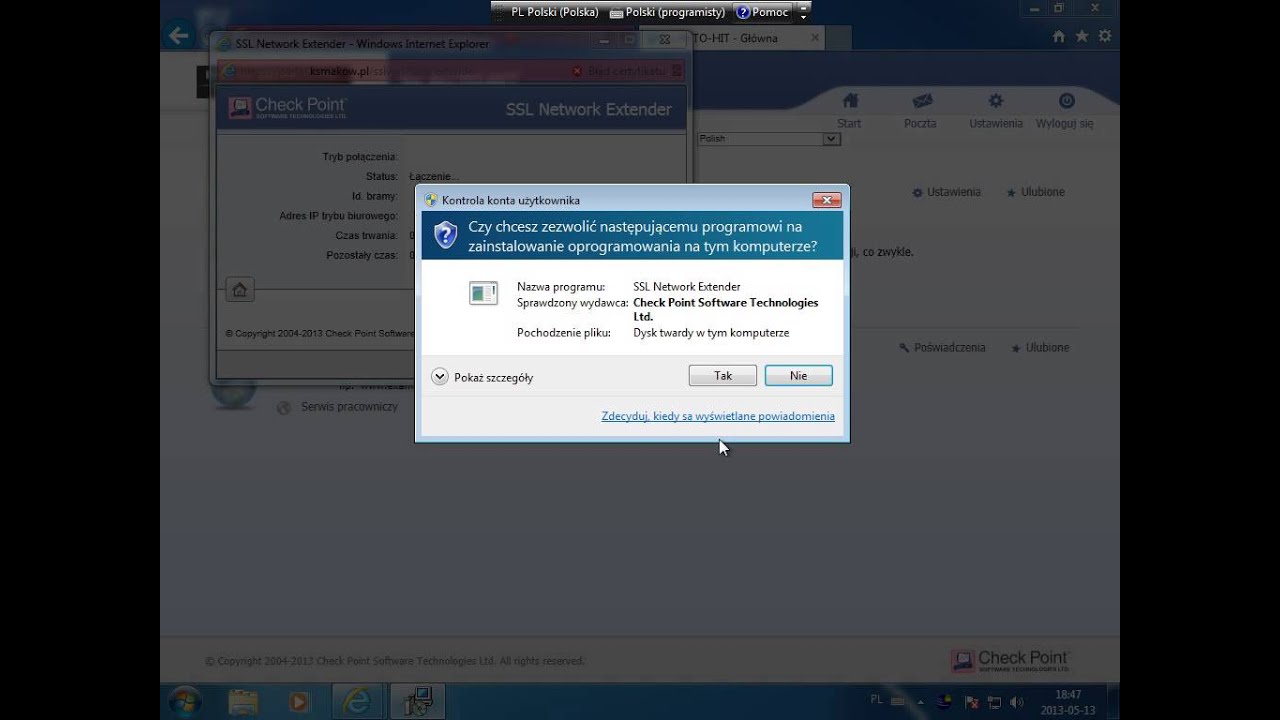Click the browser back arrow button

(179, 37)
